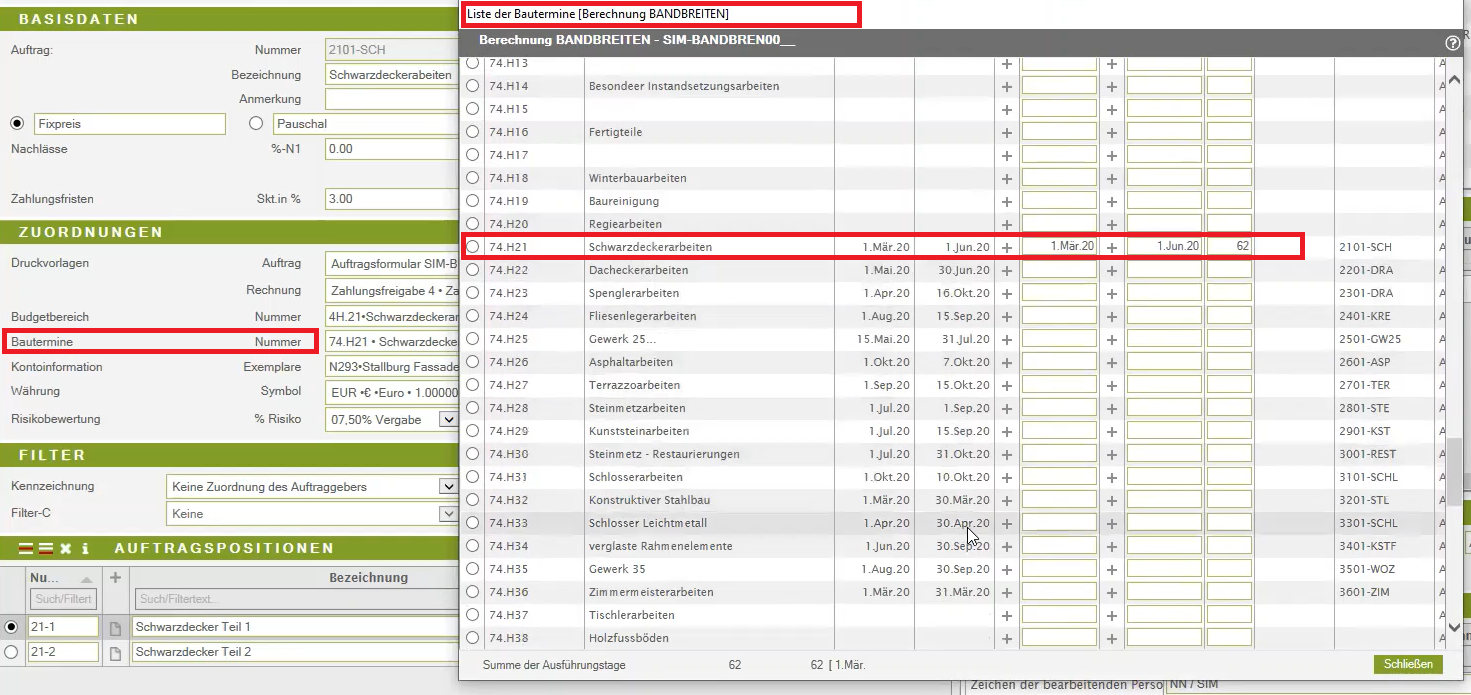Screen dimensions: 1471x695
Task: Click the first red-striped list icon in Auftragspositionen
Action: 26,548
